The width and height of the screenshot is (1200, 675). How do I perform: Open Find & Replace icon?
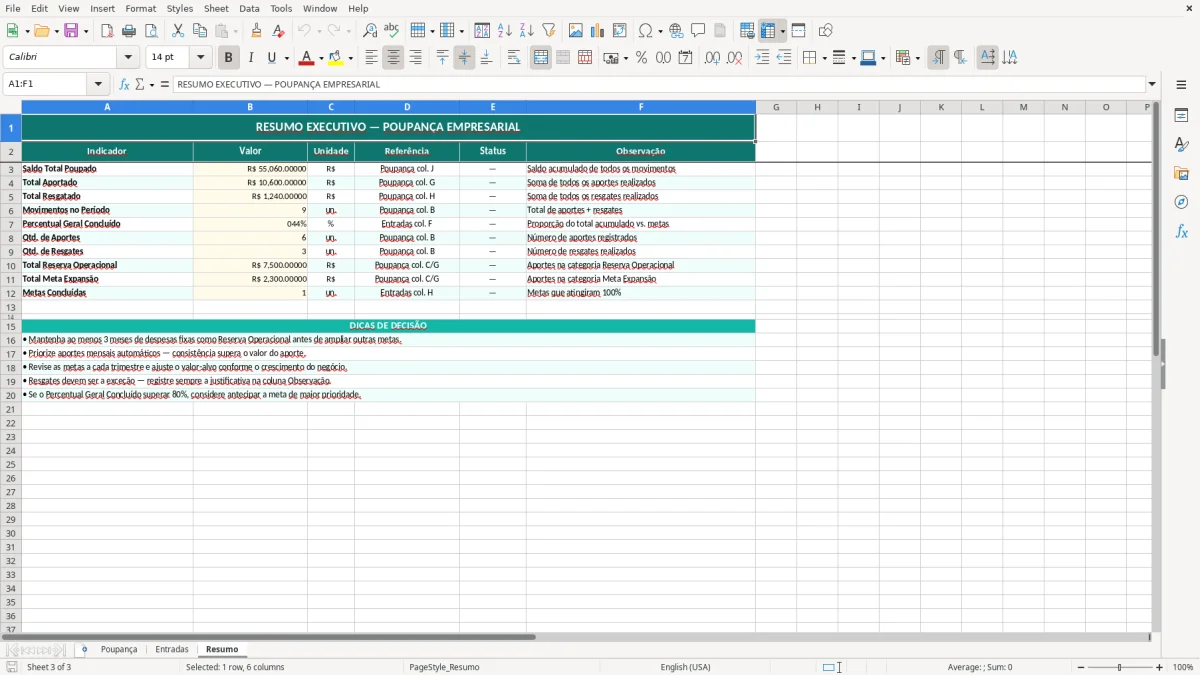(370, 31)
